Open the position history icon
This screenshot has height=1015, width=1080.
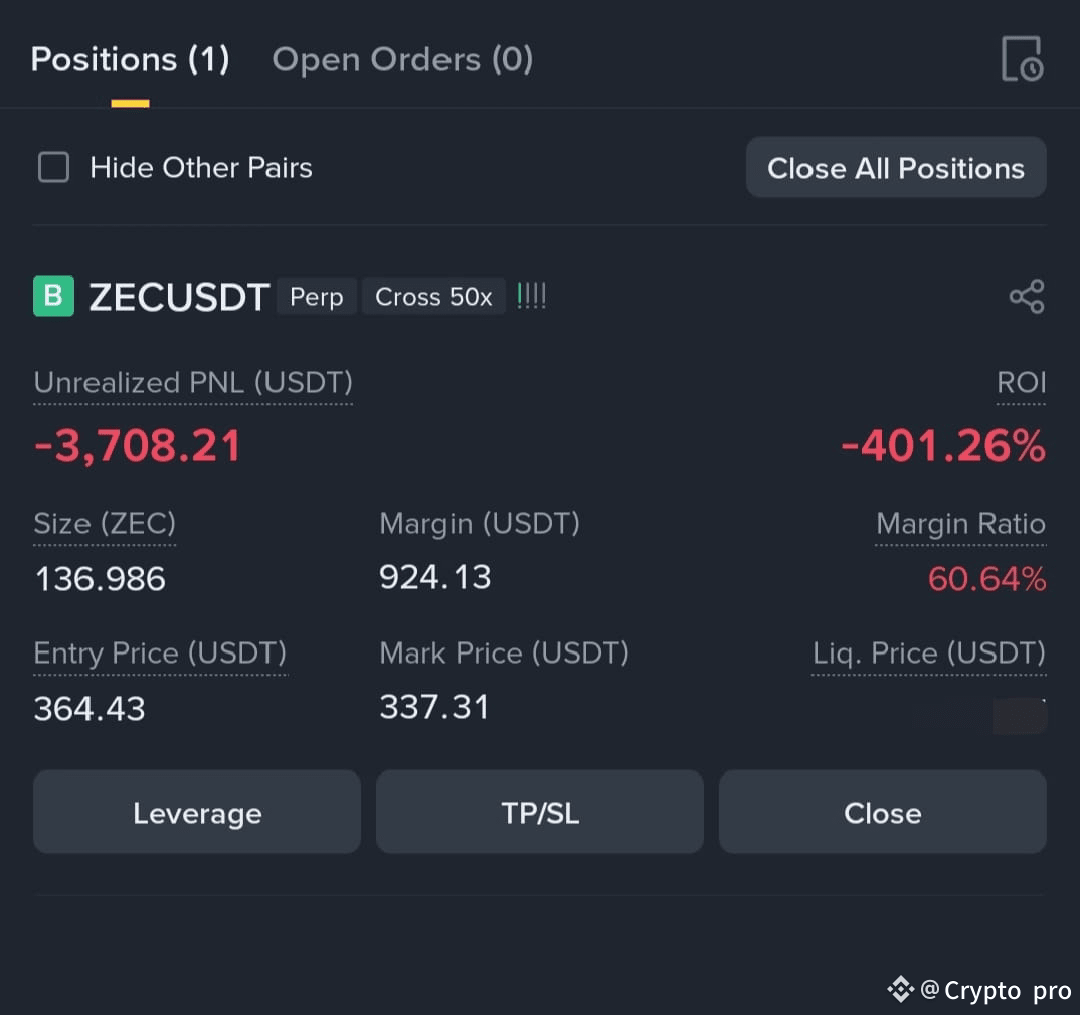pyautogui.click(x=1022, y=59)
